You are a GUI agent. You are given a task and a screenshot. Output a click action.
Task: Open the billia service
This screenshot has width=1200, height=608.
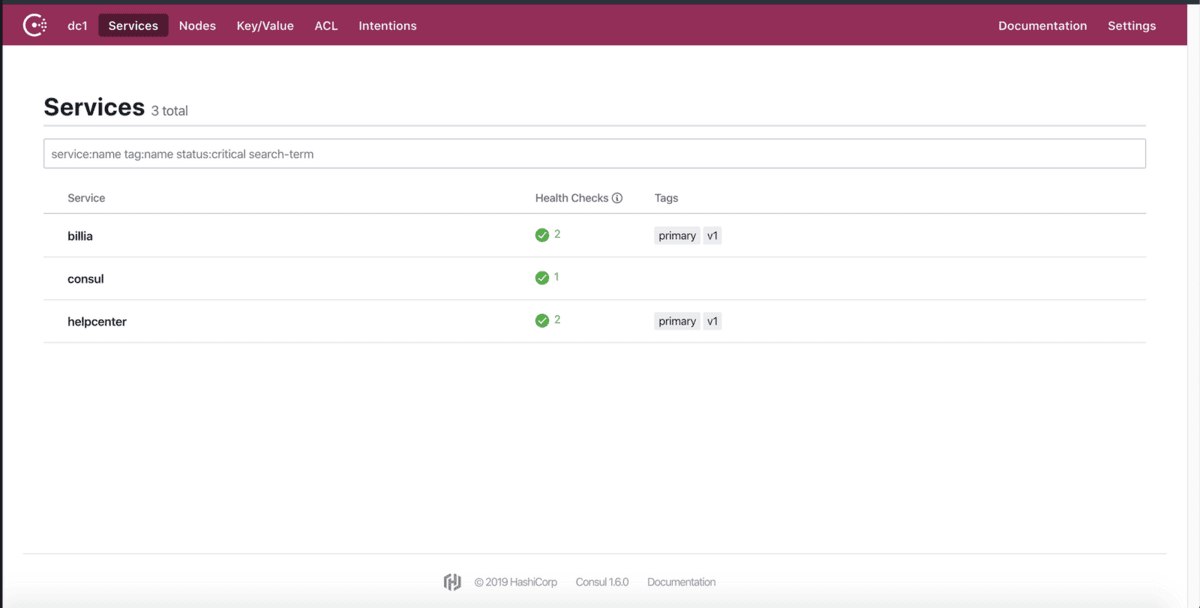[x=80, y=236]
